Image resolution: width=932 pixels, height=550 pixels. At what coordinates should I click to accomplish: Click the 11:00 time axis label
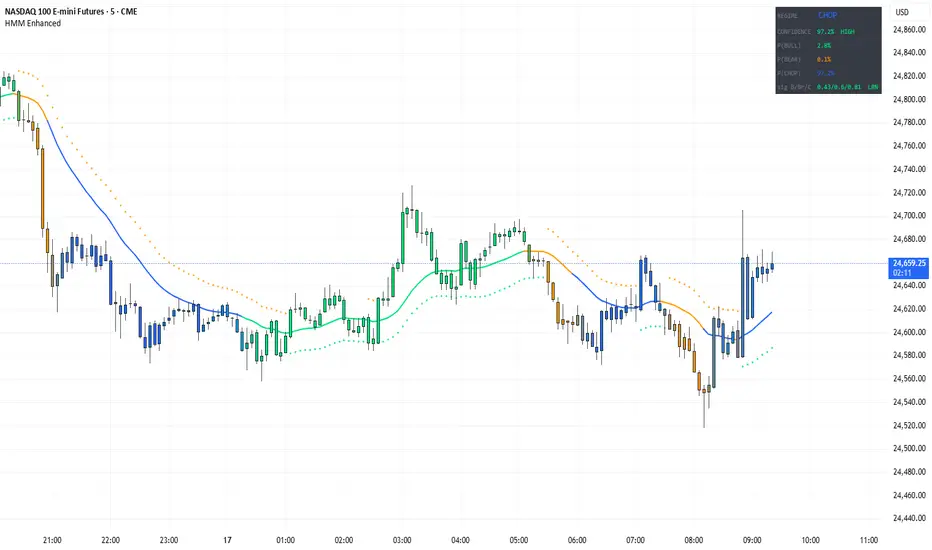pos(868,539)
